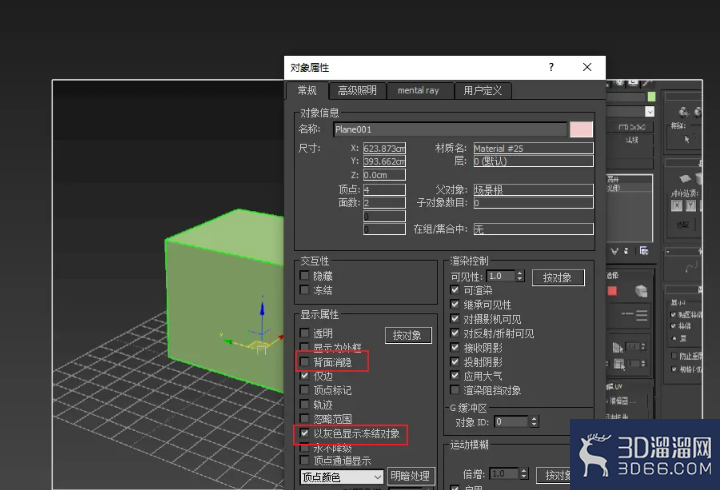Image resolution: width=720 pixels, height=490 pixels.
Task: Click X dimension value 623.873cm
Action: point(384,148)
